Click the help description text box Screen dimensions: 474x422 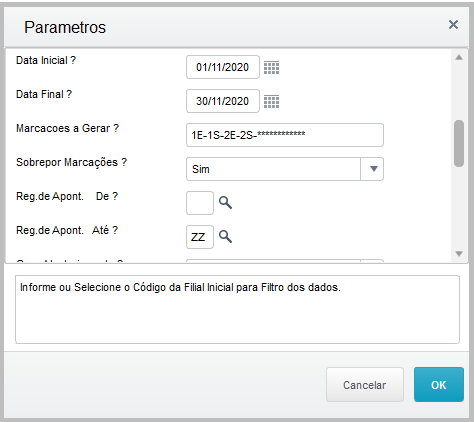[237, 309]
